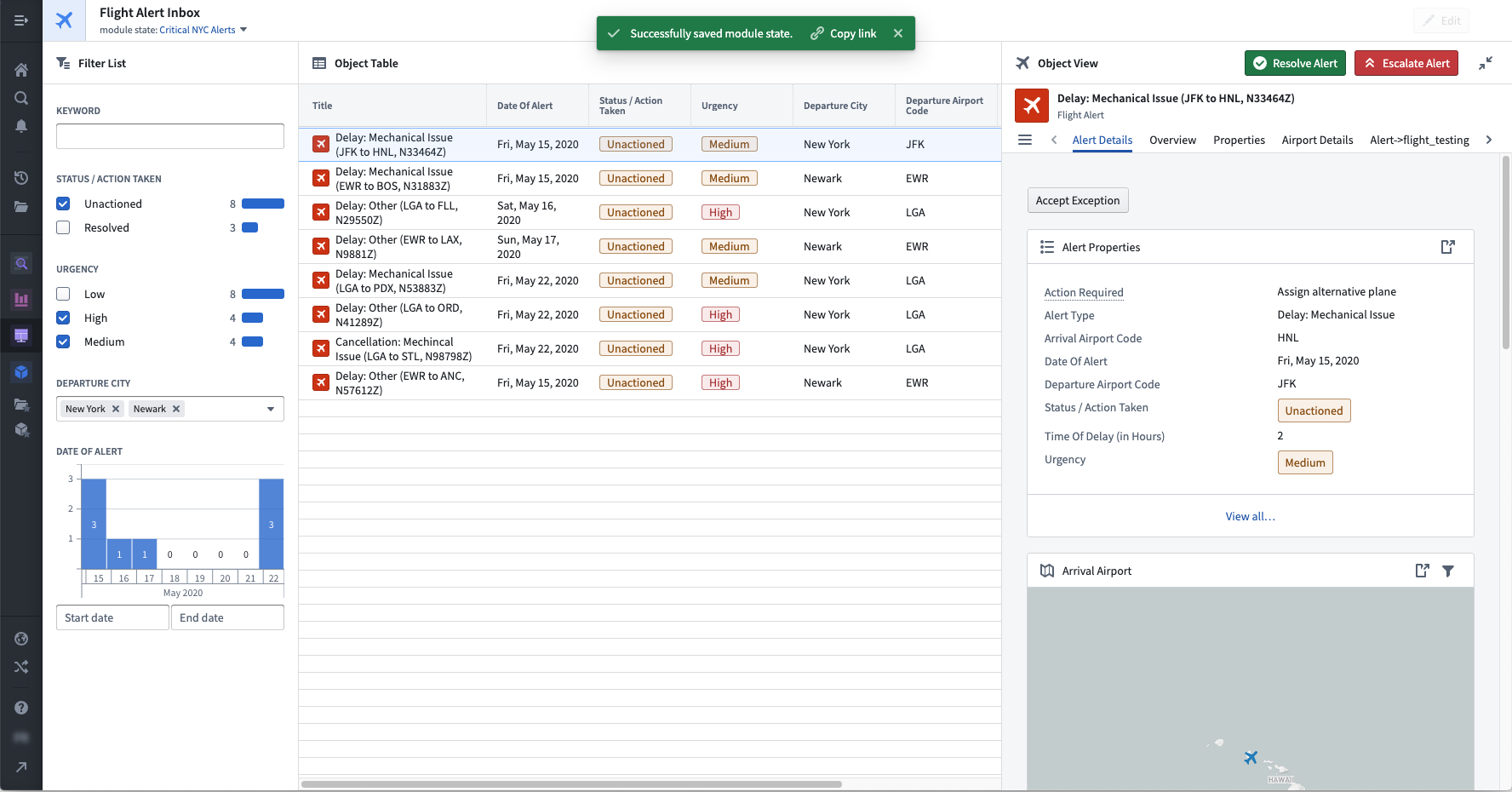Remove the New York city tag
The height and width of the screenshot is (792, 1512).
tap(116, 409)
